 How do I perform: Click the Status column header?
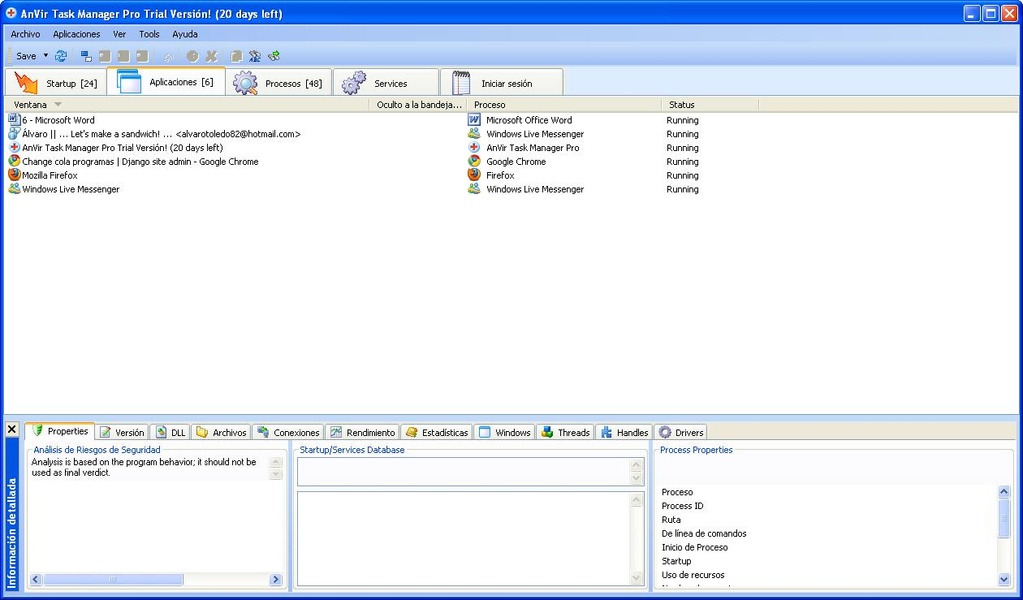tap(682, 104)
